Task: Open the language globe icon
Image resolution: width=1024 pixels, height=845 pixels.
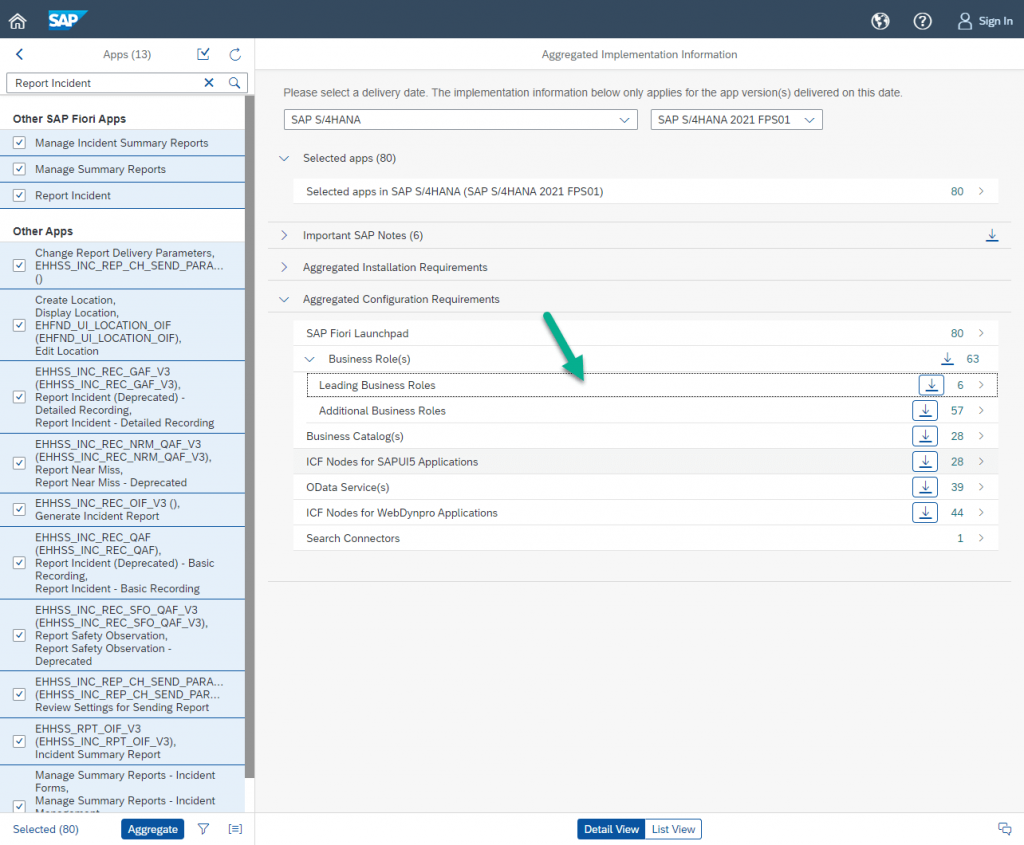Action: pos(880,22)
